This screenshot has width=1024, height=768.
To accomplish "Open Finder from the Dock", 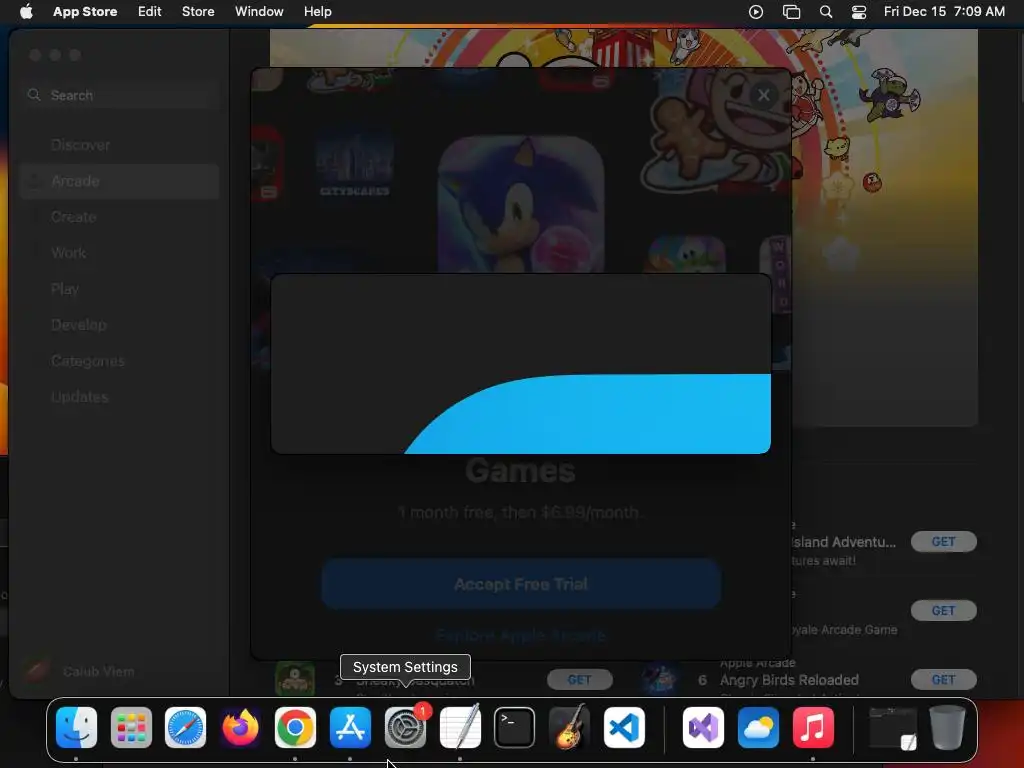I will point(76,727).
